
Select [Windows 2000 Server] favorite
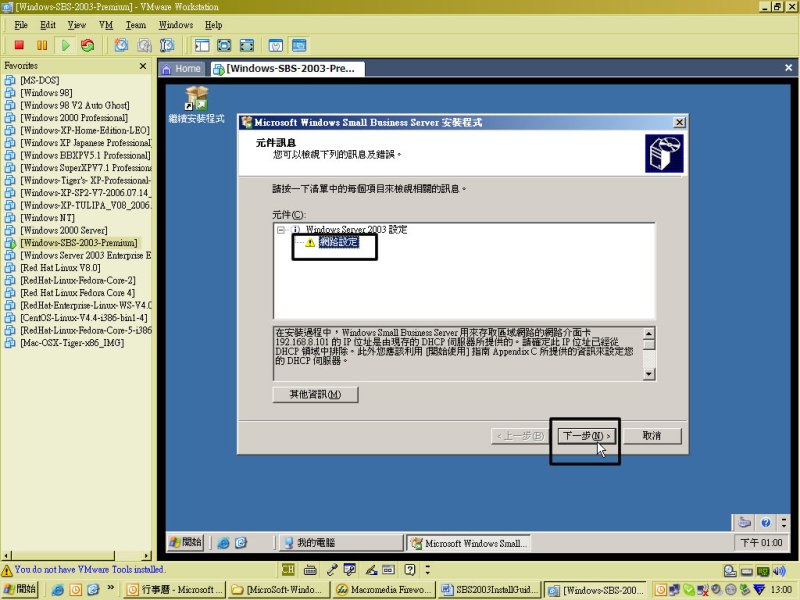click(64, 230)
